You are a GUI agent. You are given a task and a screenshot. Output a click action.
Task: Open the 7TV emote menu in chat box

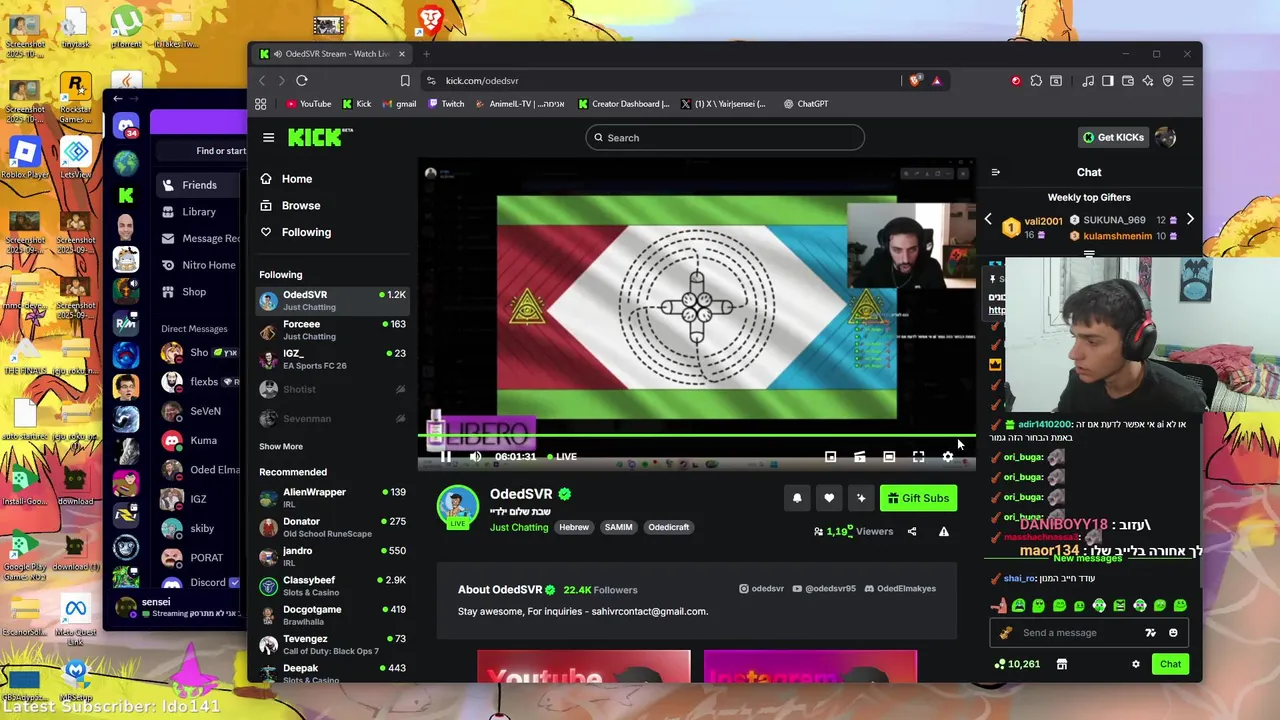(1150, 633)
